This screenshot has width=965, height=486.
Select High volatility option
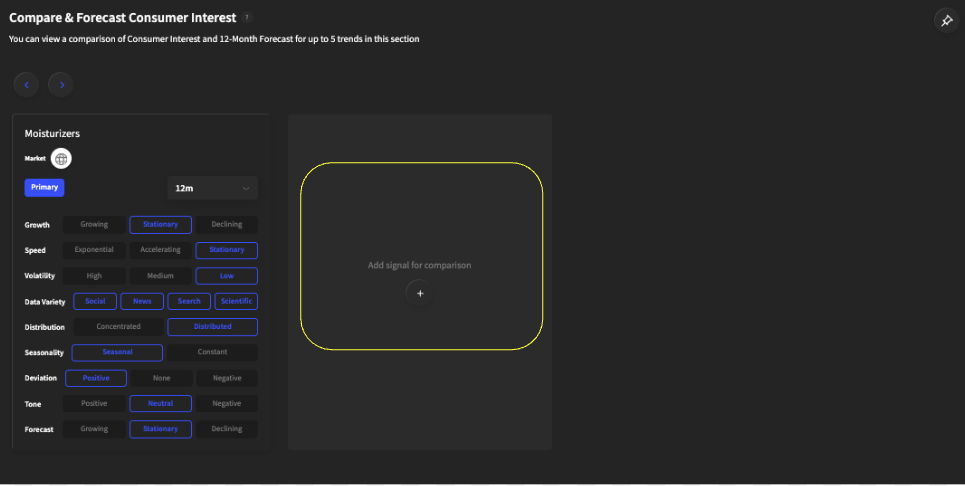(x=94, y=276)
